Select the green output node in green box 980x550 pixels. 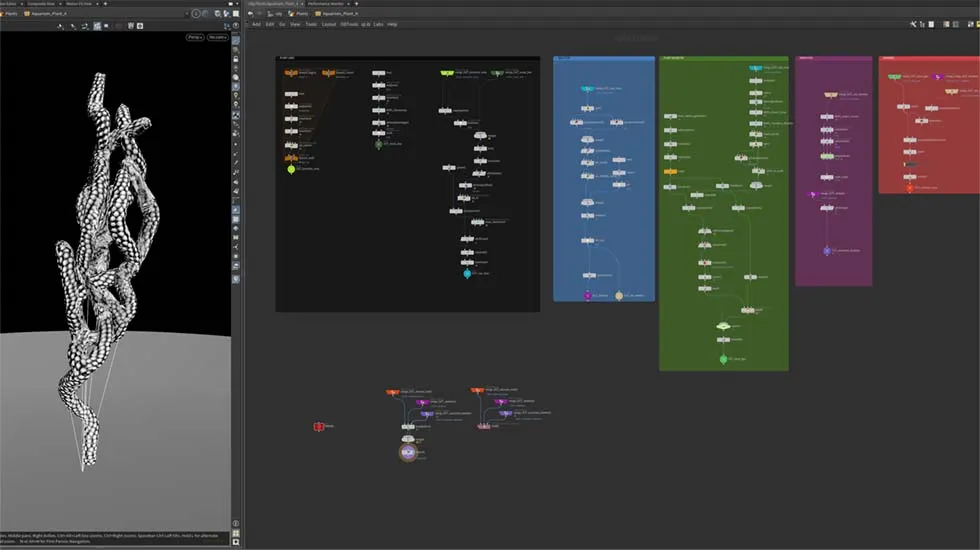[x=723, y=358]
